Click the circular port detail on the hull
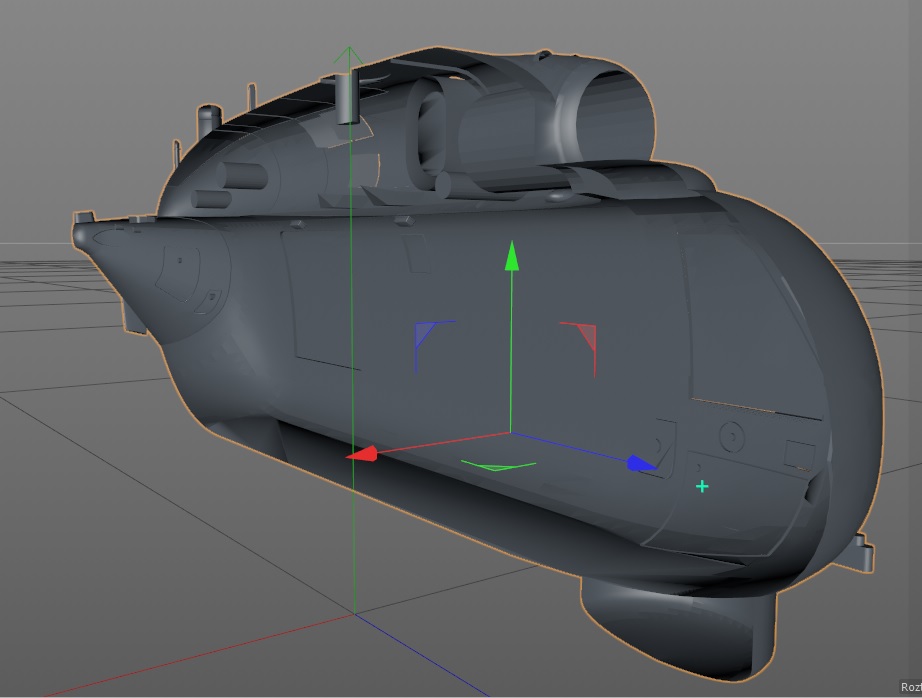 [x=732, y=438]
